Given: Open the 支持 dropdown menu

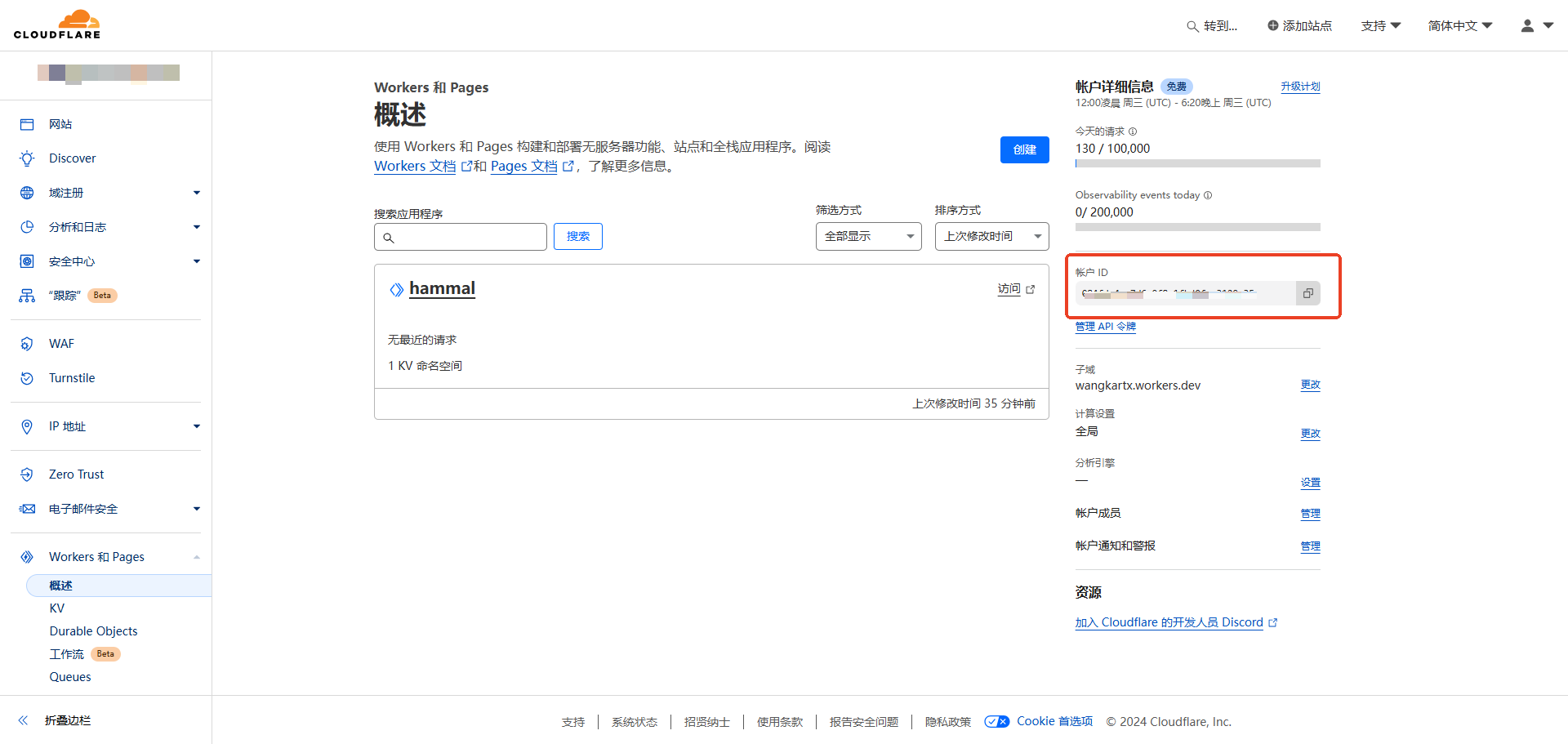Looking at the screenshot, I should tap(1381, 25).
